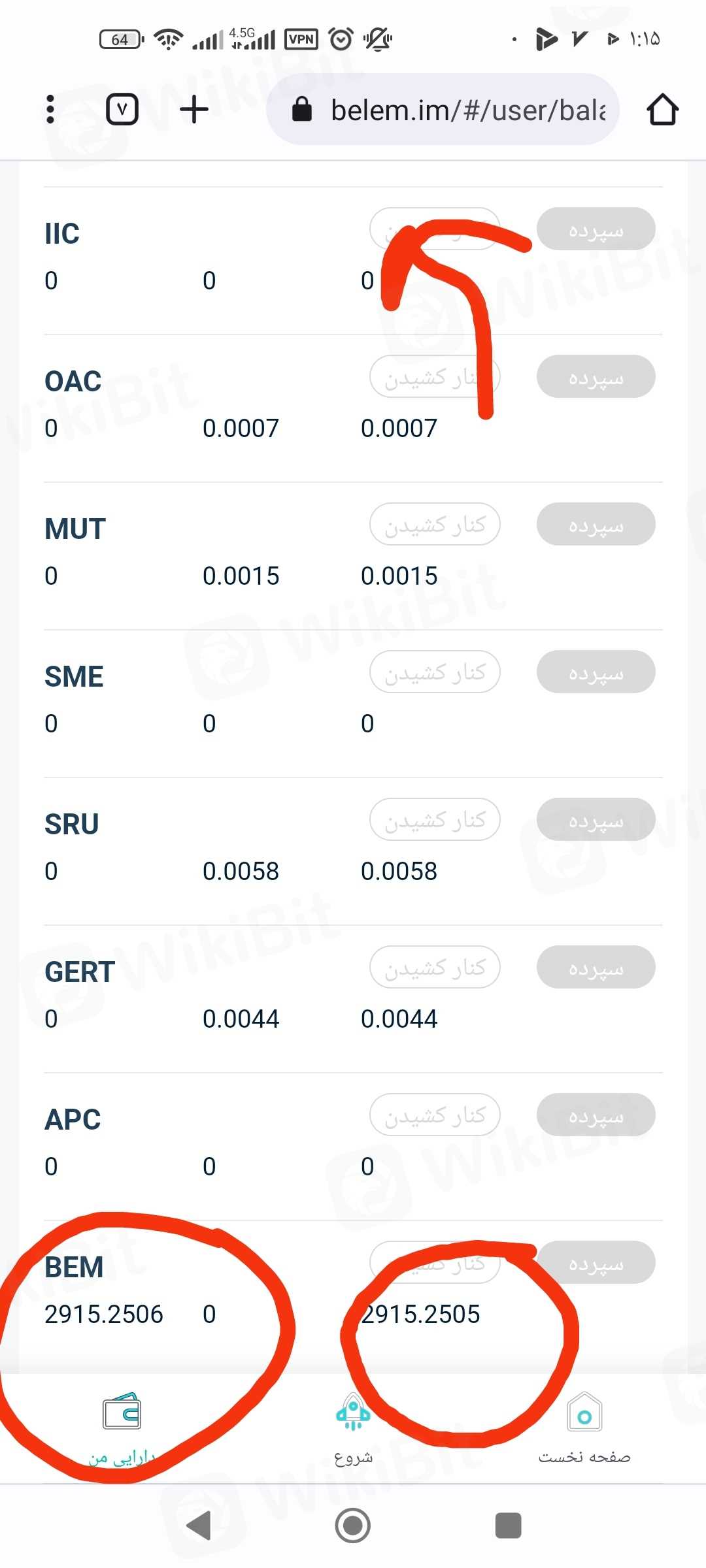Viewport: 706px width, 1568px height.
Task: Go to the 'صفحه نخست' home tab
Action: coord(584,1428)
